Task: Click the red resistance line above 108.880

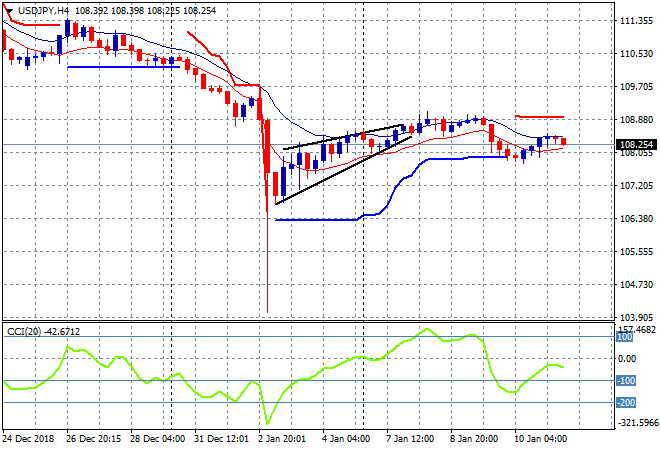Action: (540, 117)
